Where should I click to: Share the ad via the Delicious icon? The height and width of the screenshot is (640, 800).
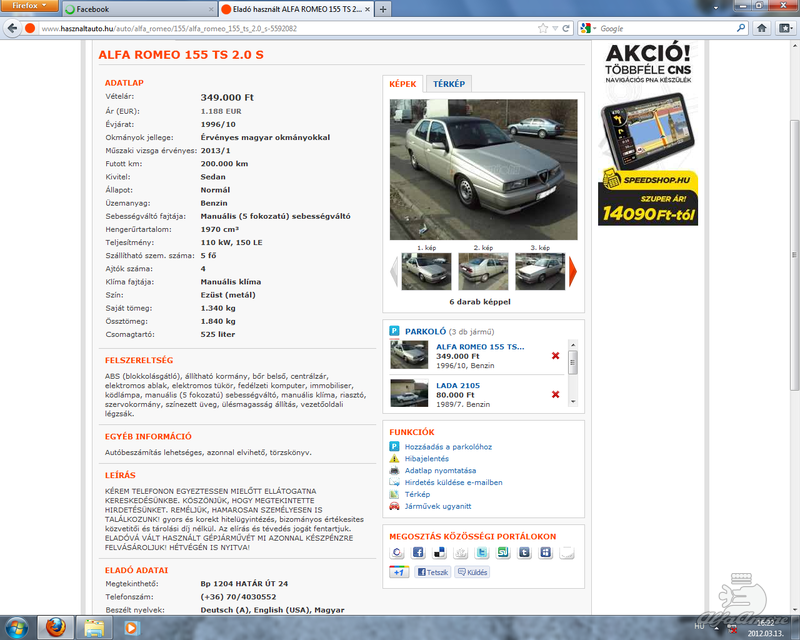pos(439,552)
